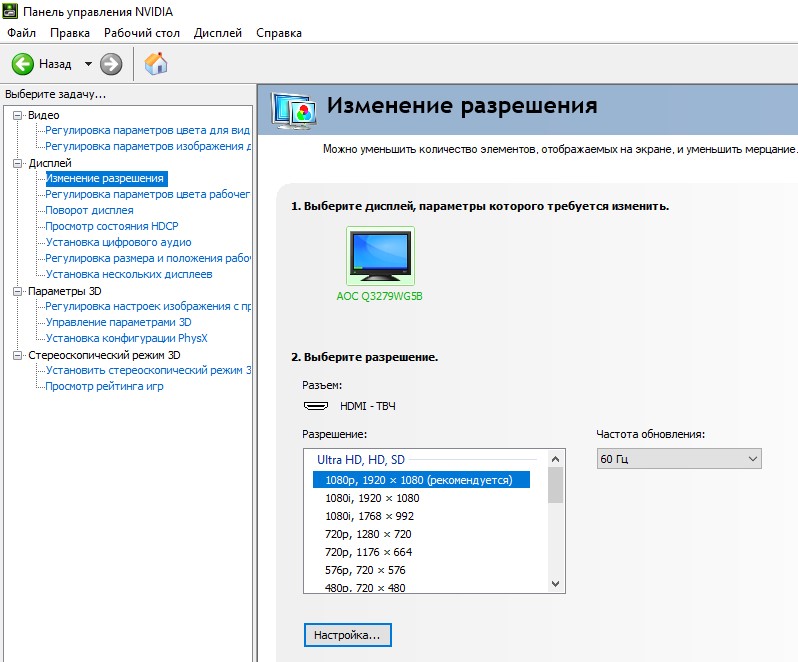This screenshot has width=798, height=662.
Task: Select 576p, 720 × 576 resolution
Action: (365, 570)
